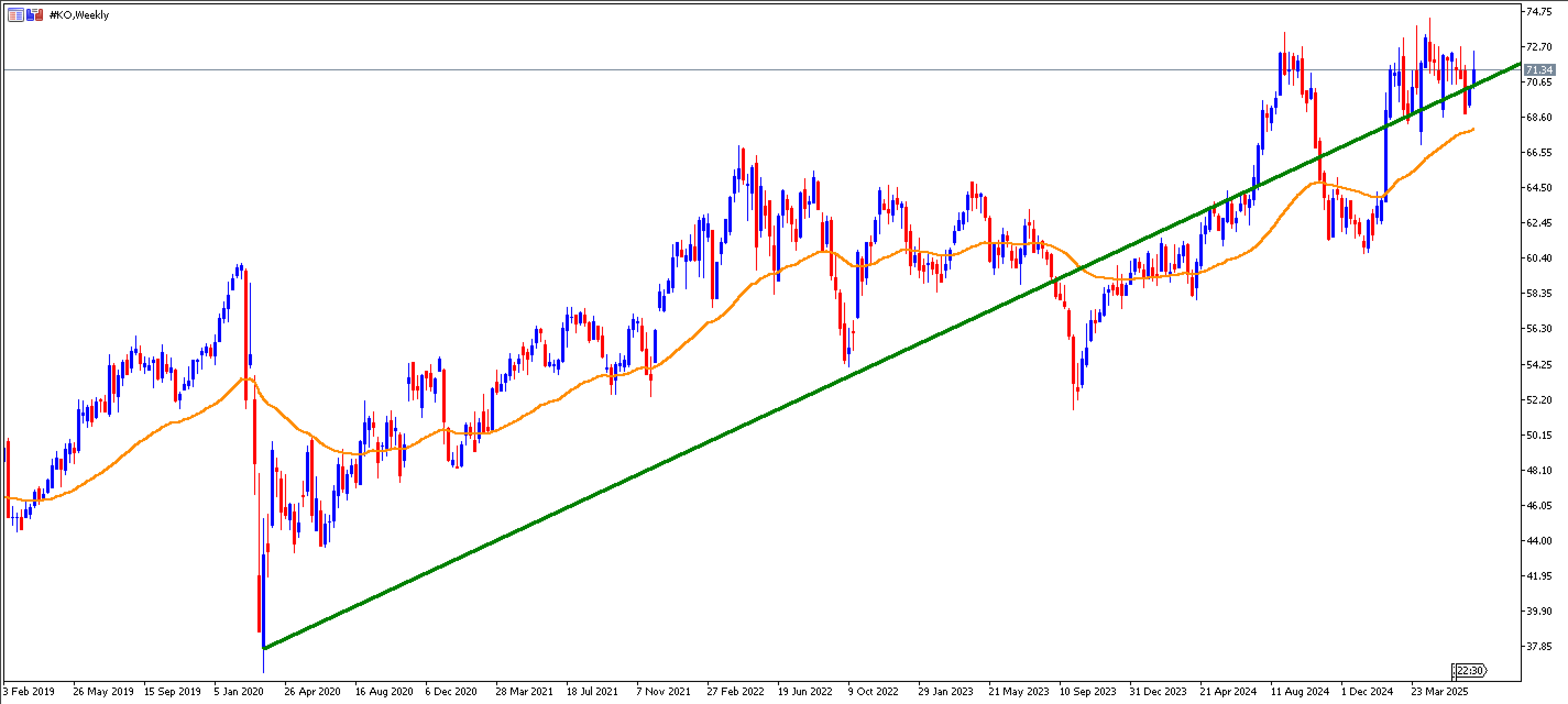Image resolution: width=1568 pixels, height=704 pixels.
Task: Click the 72.70 price scale label
Action: coord(1539,47)
